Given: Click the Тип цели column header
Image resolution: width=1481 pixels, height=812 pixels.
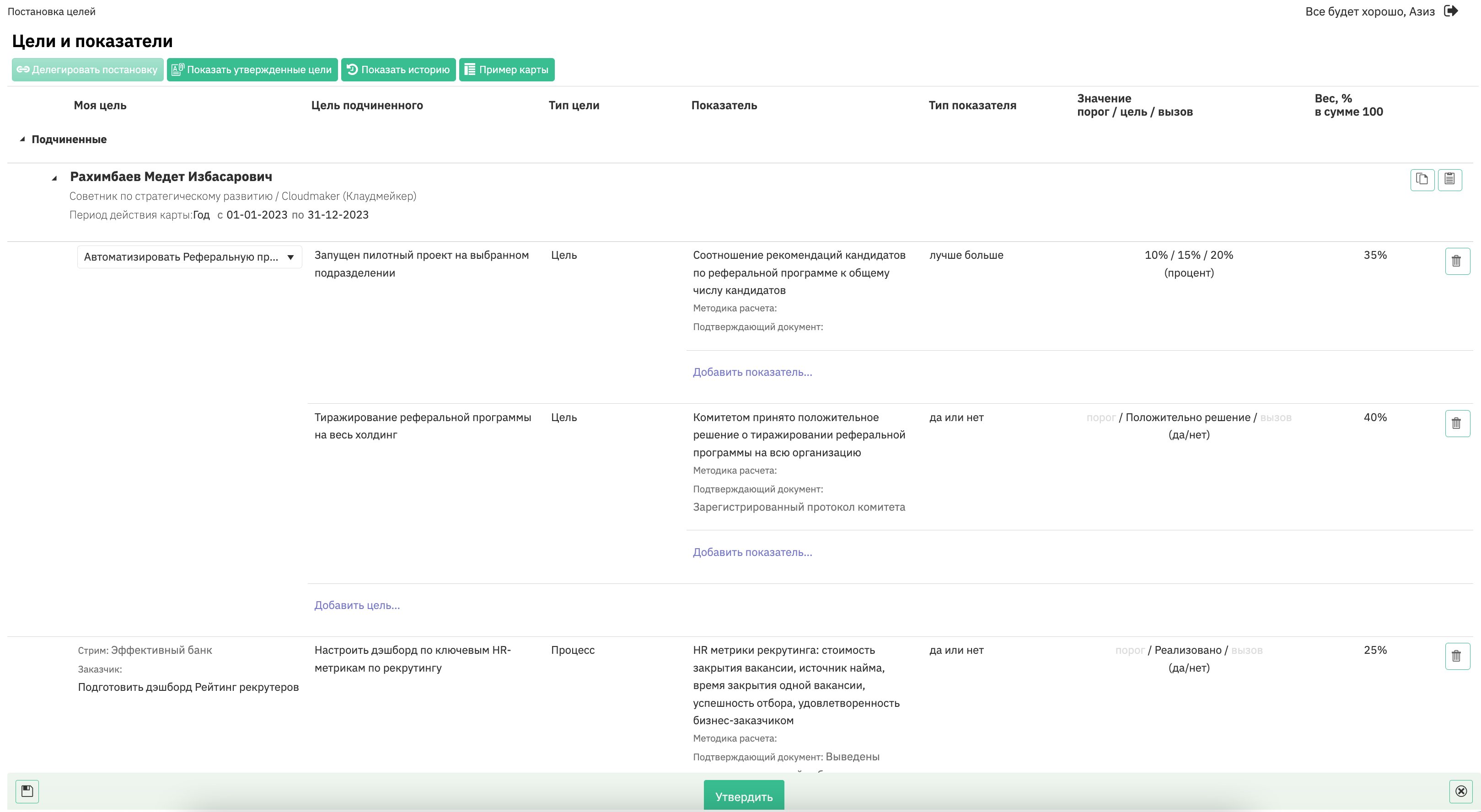Looking at the screenshot, I should pos(574,105).
